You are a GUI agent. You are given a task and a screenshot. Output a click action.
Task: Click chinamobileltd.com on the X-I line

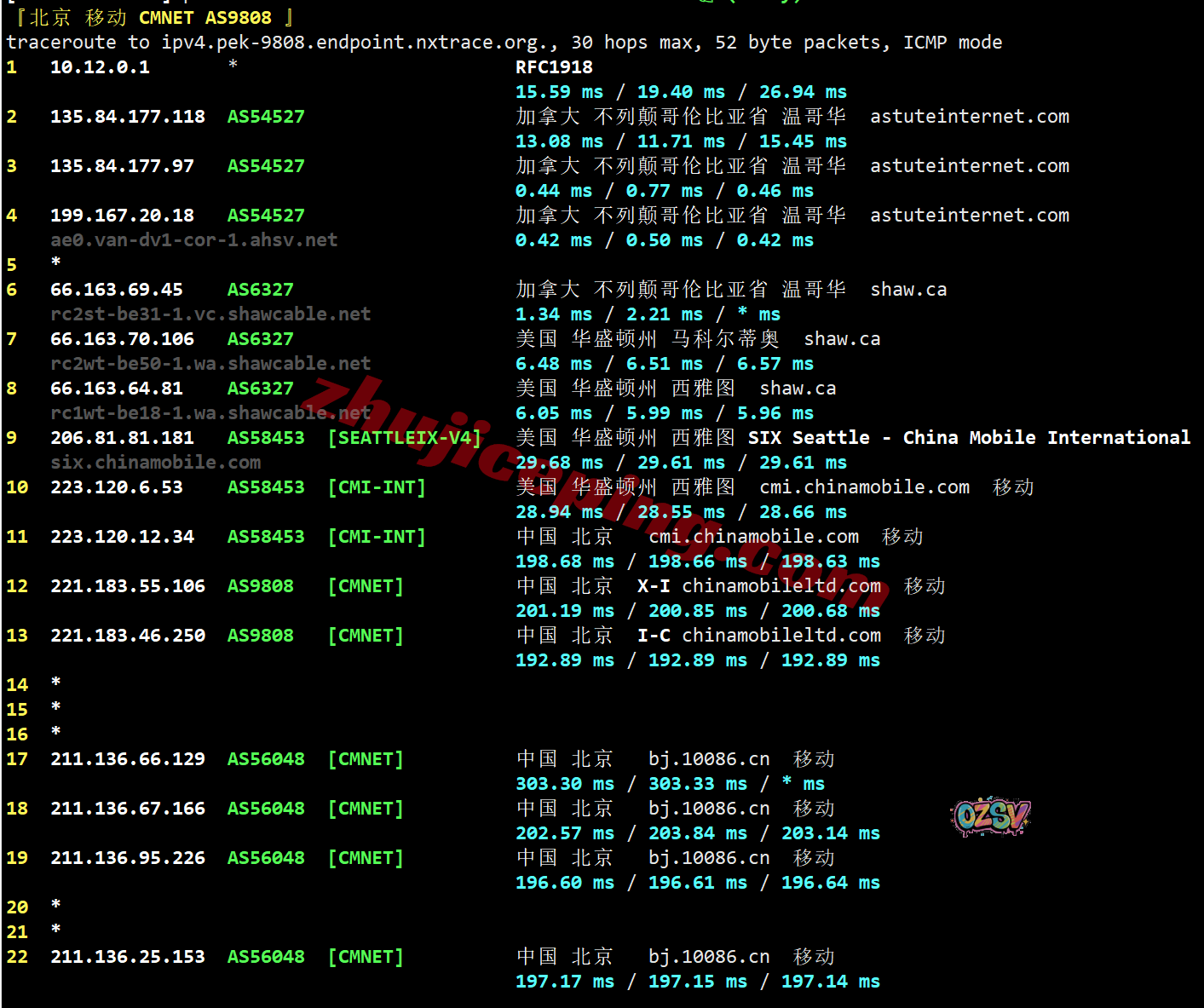pos(781,586)
